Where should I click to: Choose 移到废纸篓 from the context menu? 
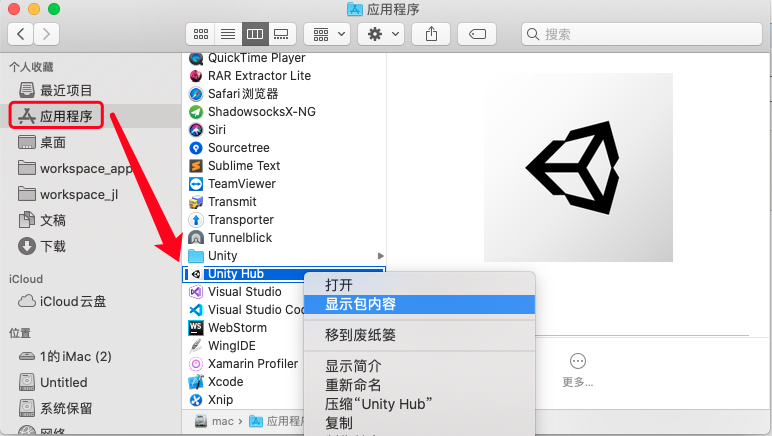pyautogui.click(x=419, y=335)
